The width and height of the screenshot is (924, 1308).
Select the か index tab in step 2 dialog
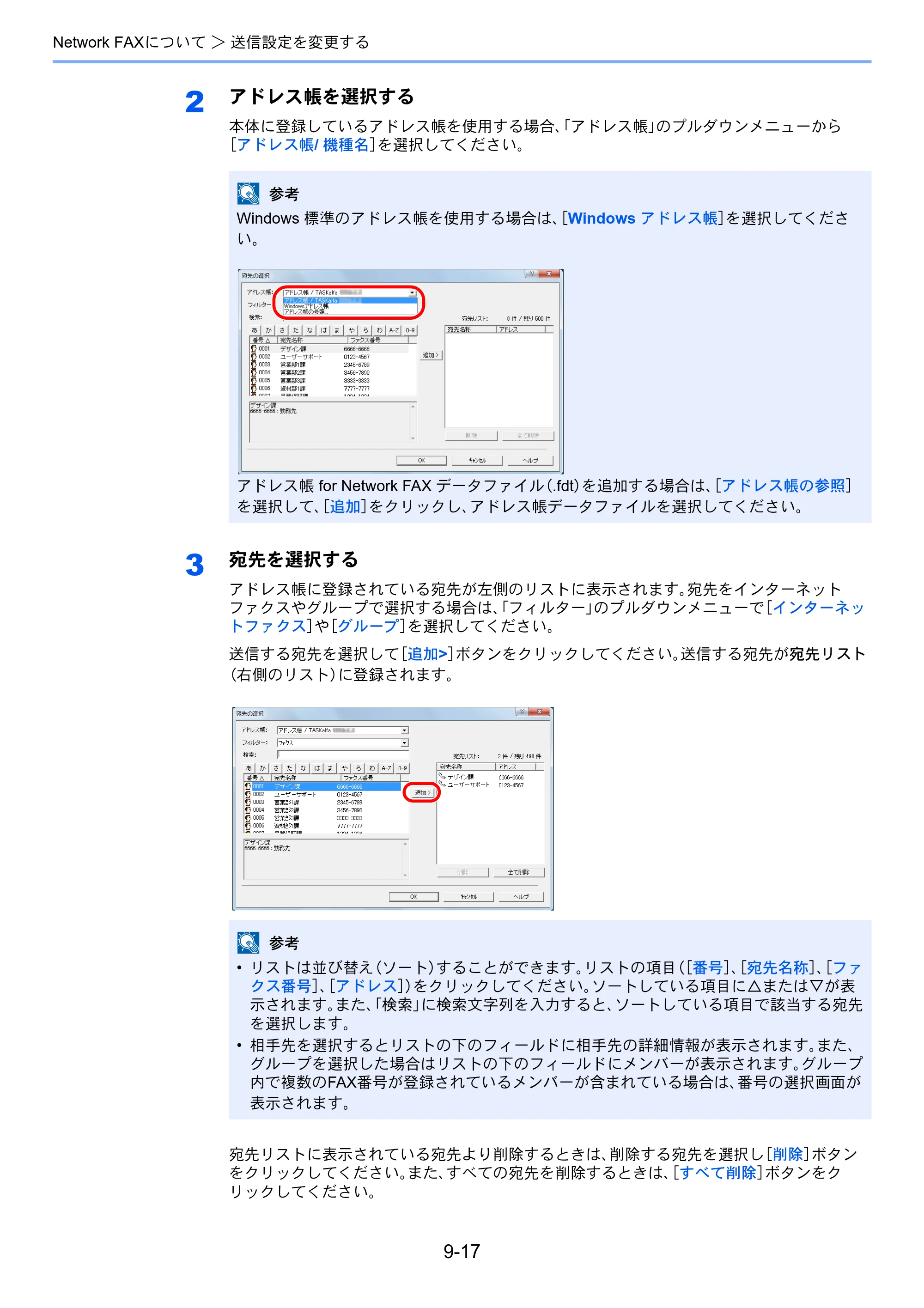268,330
